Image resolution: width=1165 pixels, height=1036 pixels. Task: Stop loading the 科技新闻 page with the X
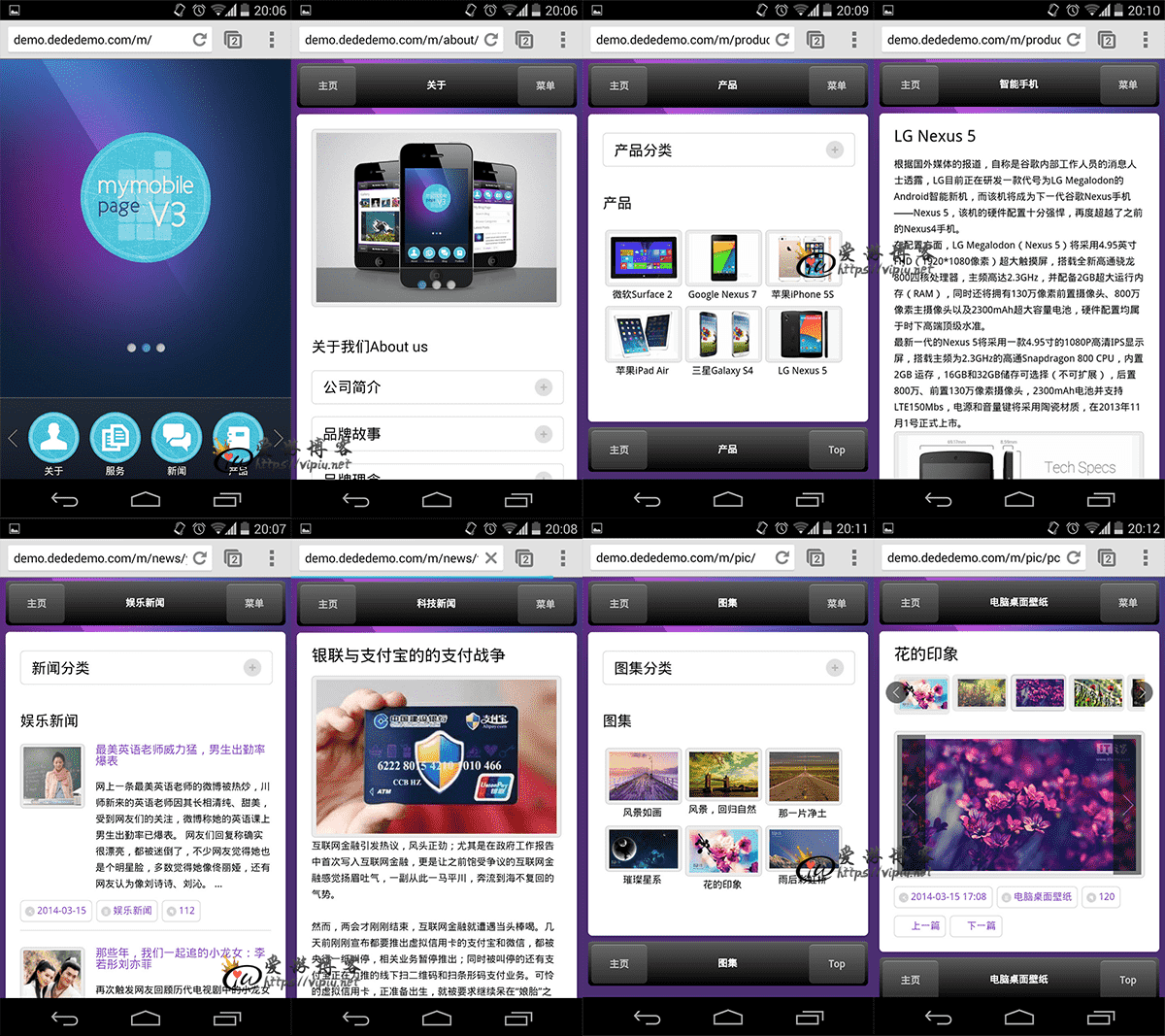click(x=491, y=557)
